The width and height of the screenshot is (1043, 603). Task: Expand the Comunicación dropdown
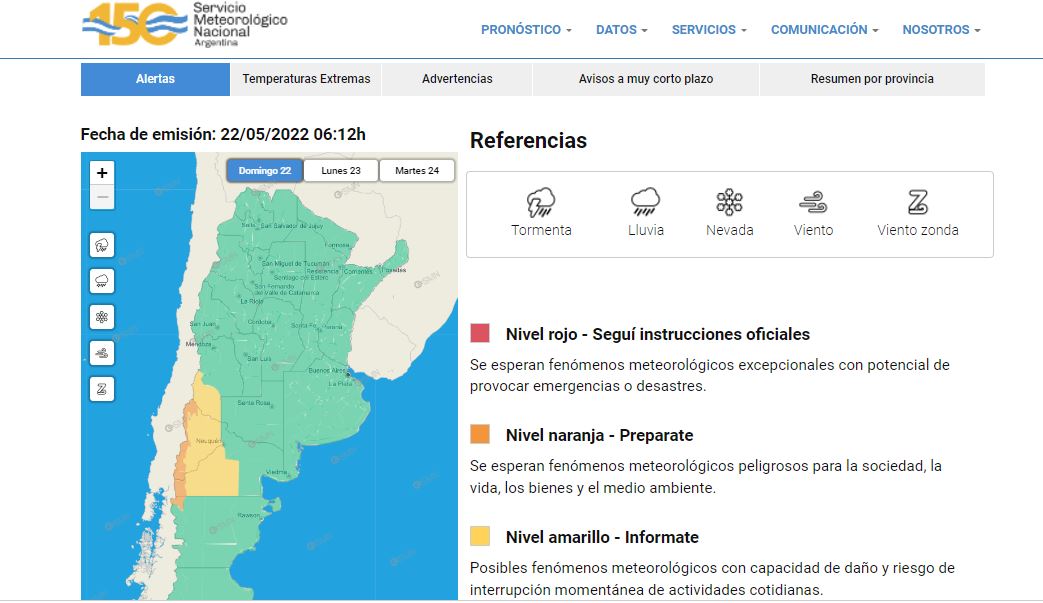(x=824, y=30)
